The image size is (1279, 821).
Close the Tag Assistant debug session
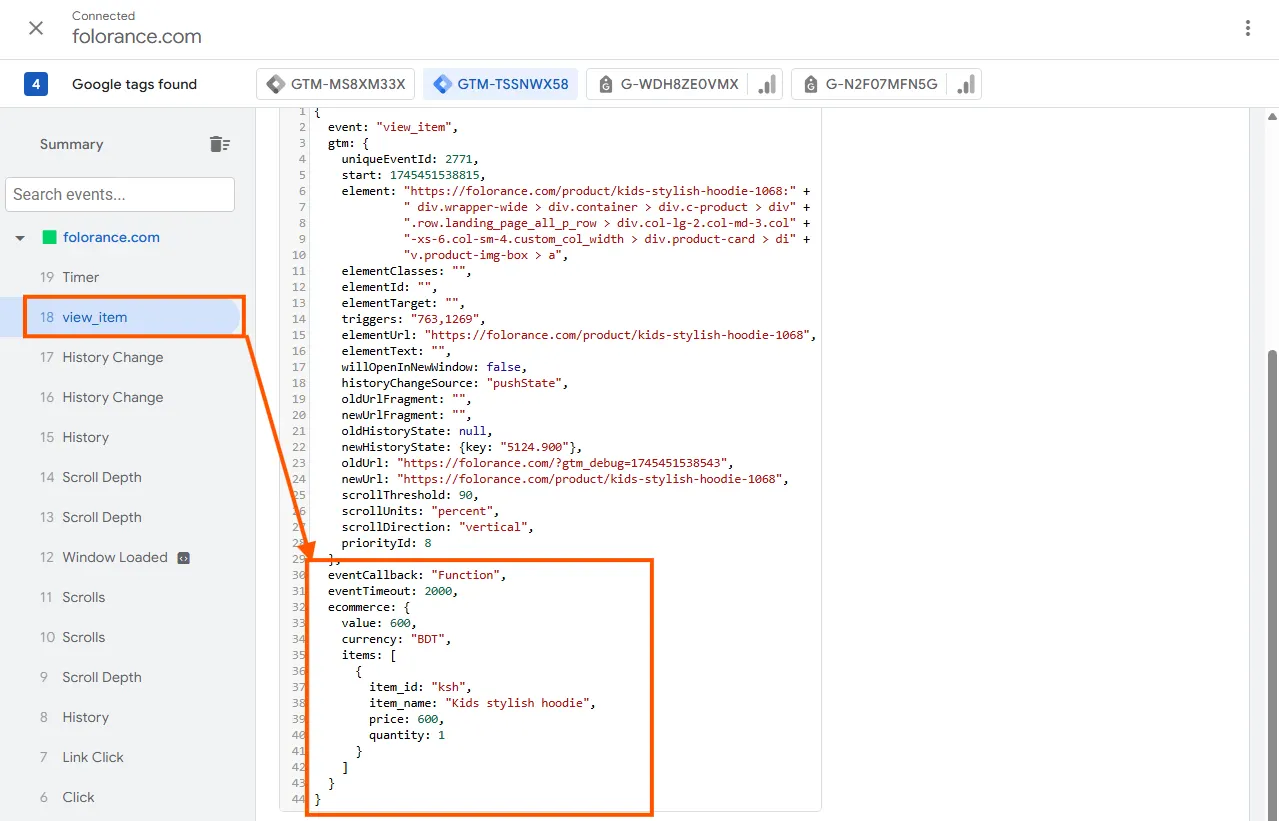(36, 28)
